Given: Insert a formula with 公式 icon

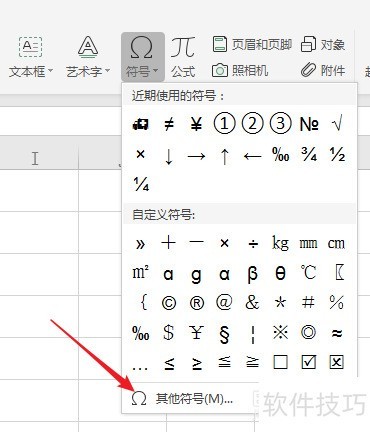Looking at the screenshot, I should coord(183,57).
